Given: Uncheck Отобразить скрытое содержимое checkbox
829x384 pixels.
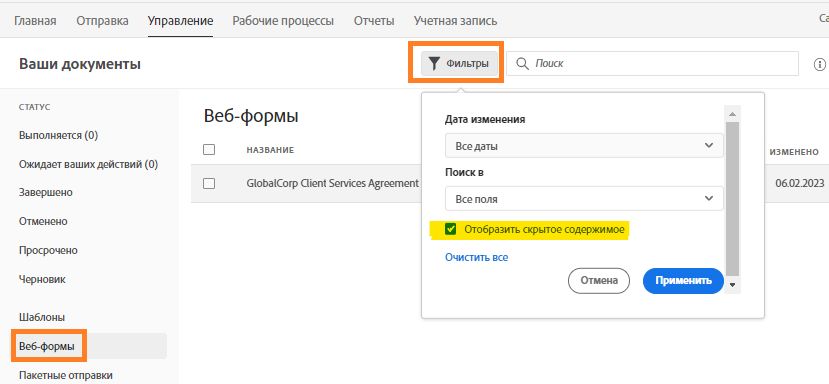Looking at the screenshot, I should coord(450,229).
